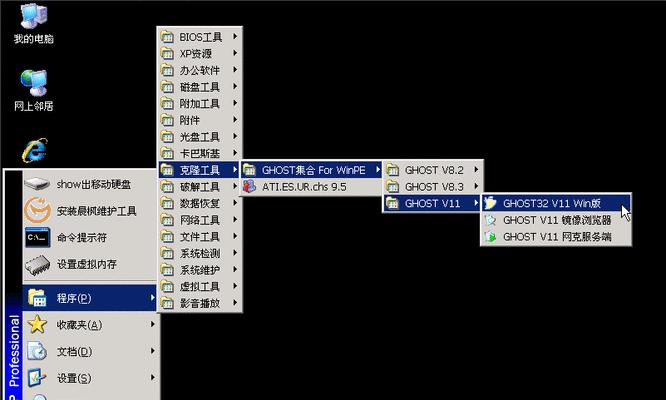Click the GHOST集合 For WinPE folder icon
Viewport: 666px width, 400px height.
[249, 170]
